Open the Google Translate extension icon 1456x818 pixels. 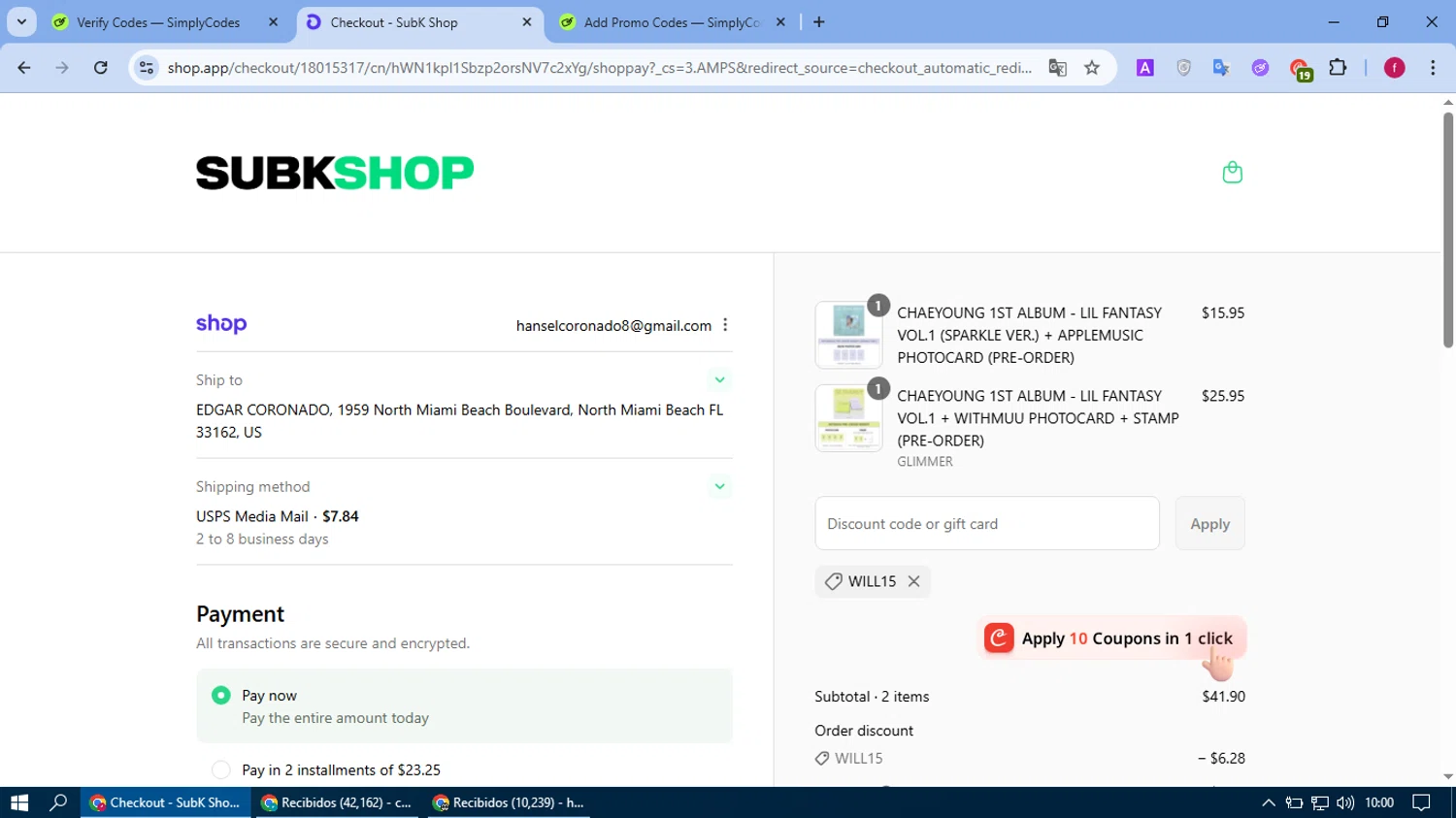(1221, 68)
